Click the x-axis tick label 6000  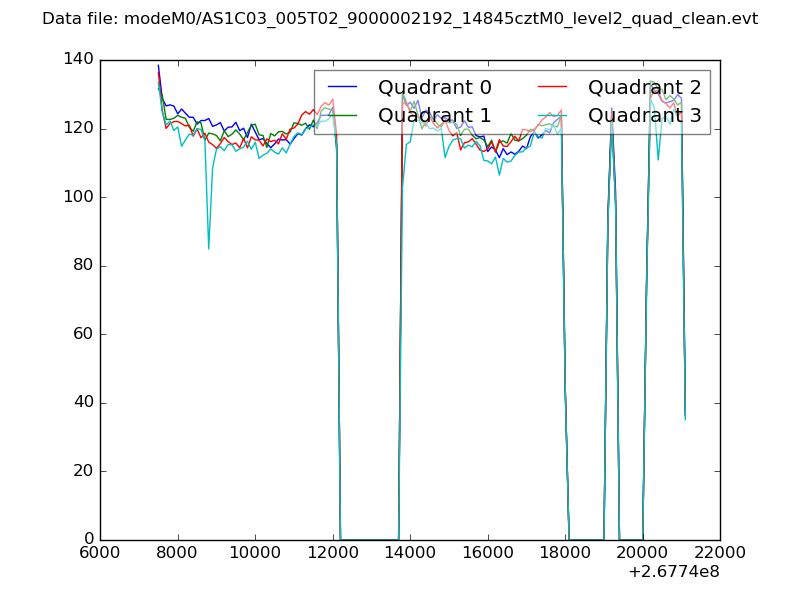pos(100,553)
